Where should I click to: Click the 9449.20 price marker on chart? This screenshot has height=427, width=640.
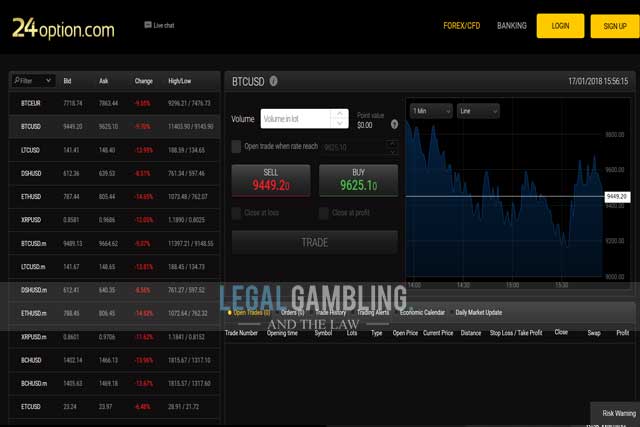[x=617, y=197]
